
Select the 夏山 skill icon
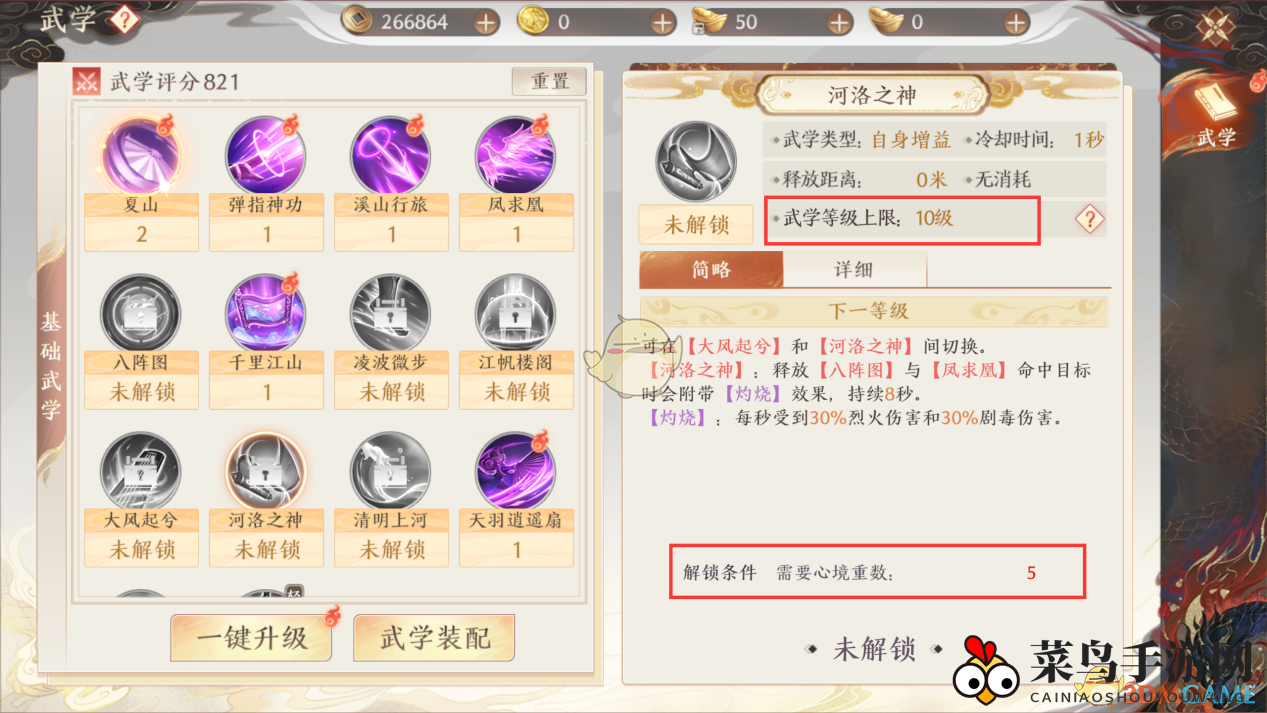141,155
